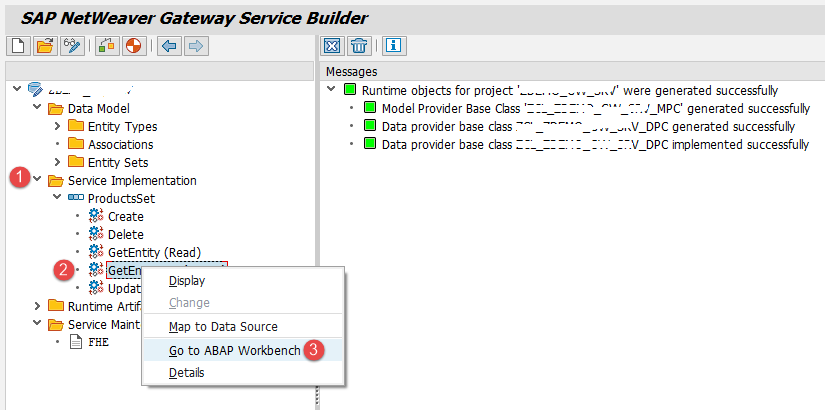The width and height of the screenshot is (825, 410).
Task: Select the Associations tree item label
Action: [x=120, y=144]
